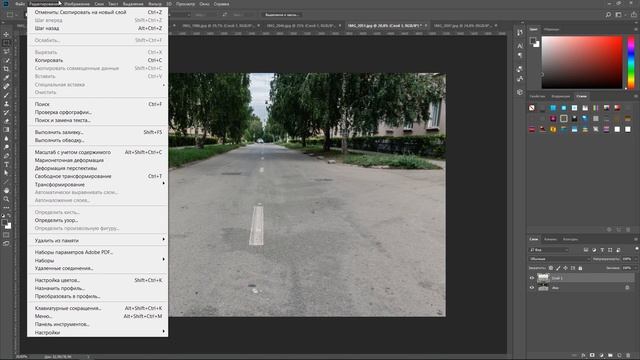
Task: Toggle type layer filter icon
Action: click(602, 250)
